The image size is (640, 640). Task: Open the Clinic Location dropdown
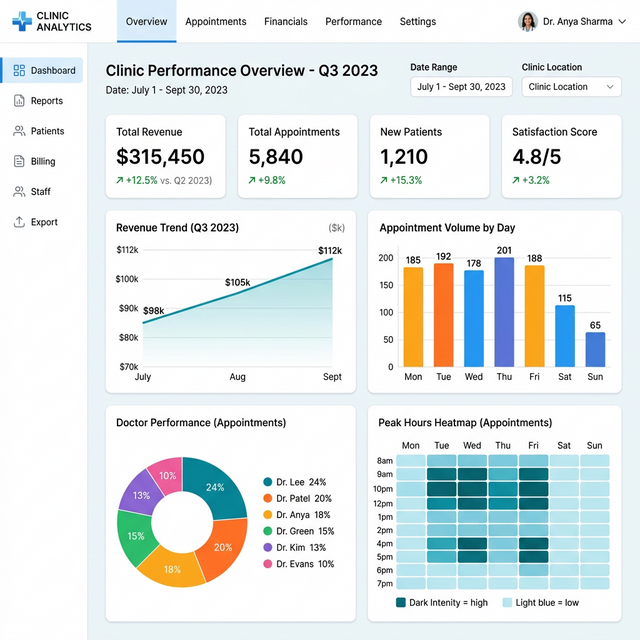point(571,87)
